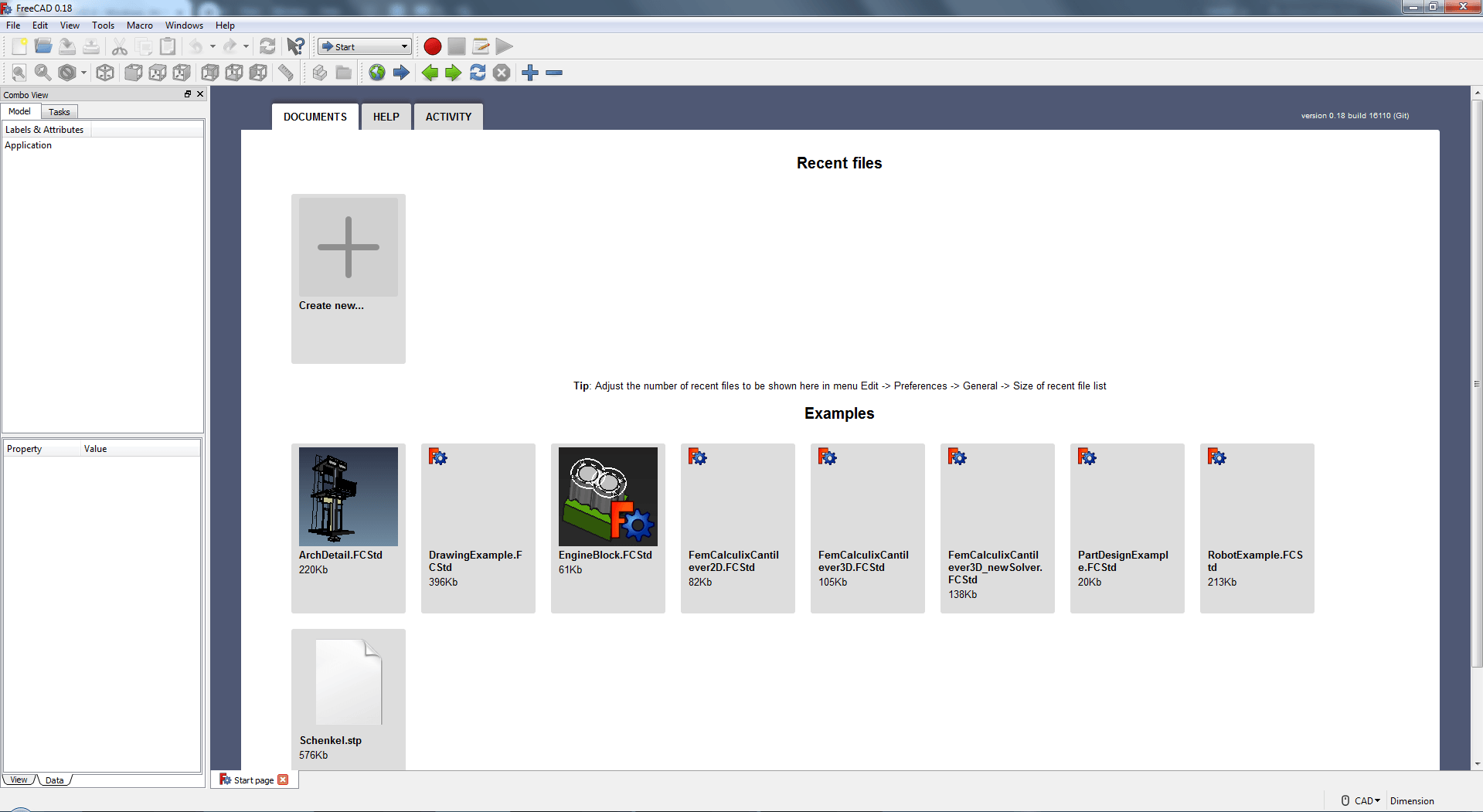Click the Fit All view icon
Screen dimensions: 1483x812
point(19,73)
